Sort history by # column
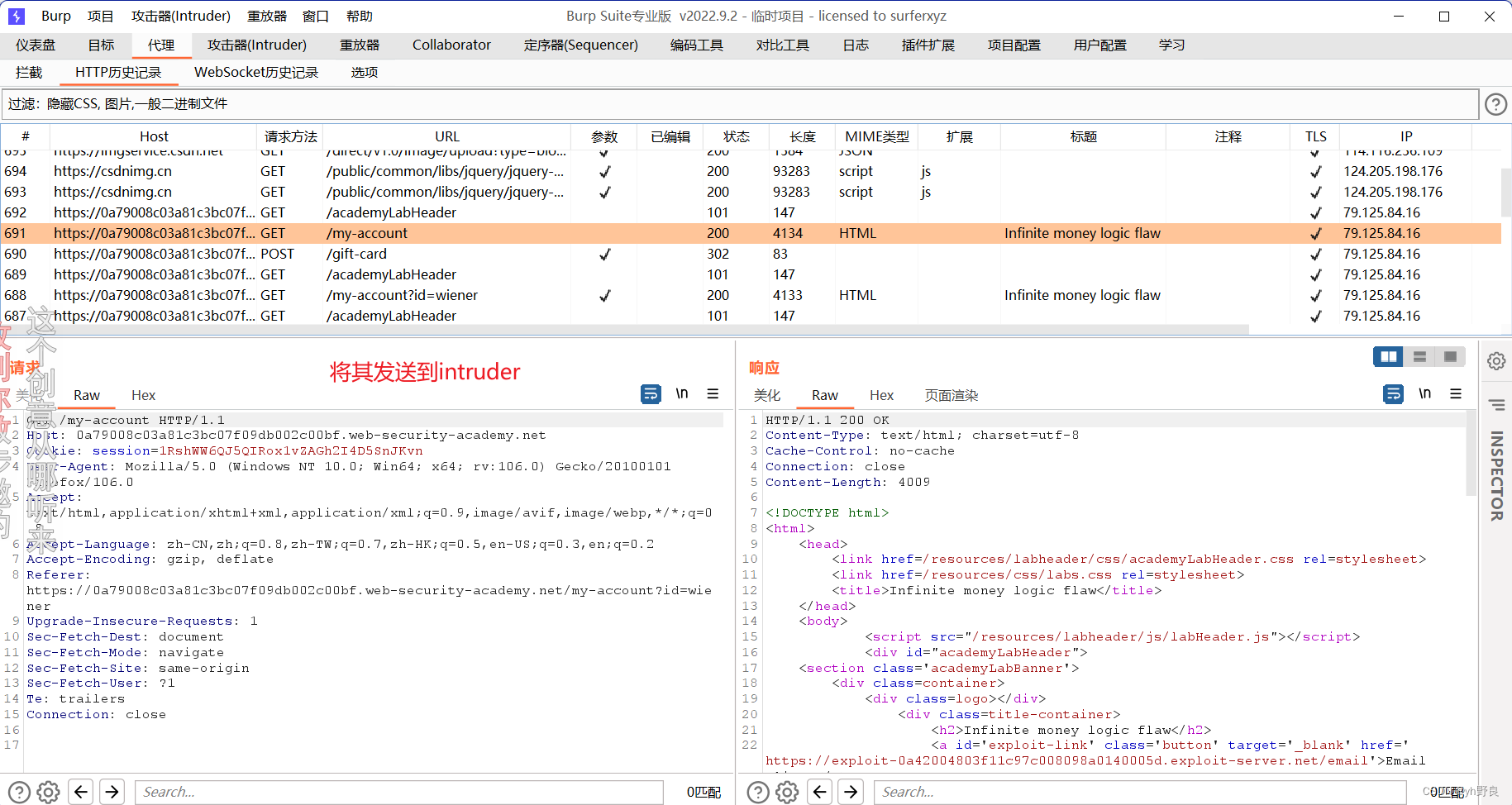This screenshot has width=1512, height=805. [26, 136]
